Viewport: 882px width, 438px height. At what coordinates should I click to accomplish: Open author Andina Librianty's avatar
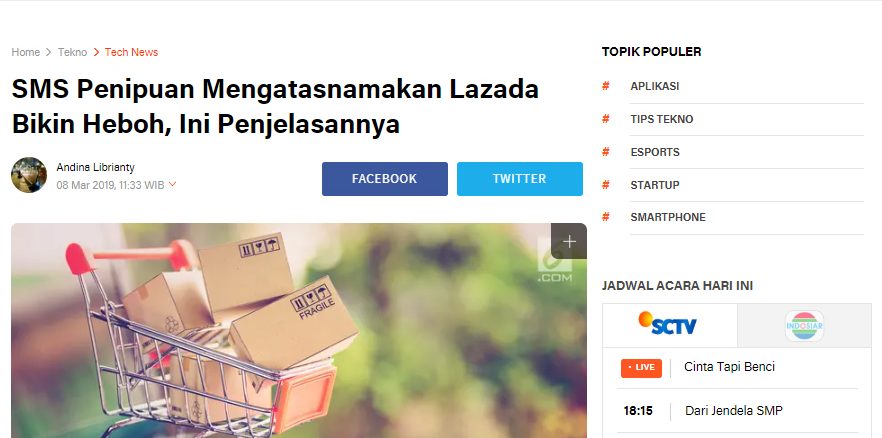click(x=29, y=175)
